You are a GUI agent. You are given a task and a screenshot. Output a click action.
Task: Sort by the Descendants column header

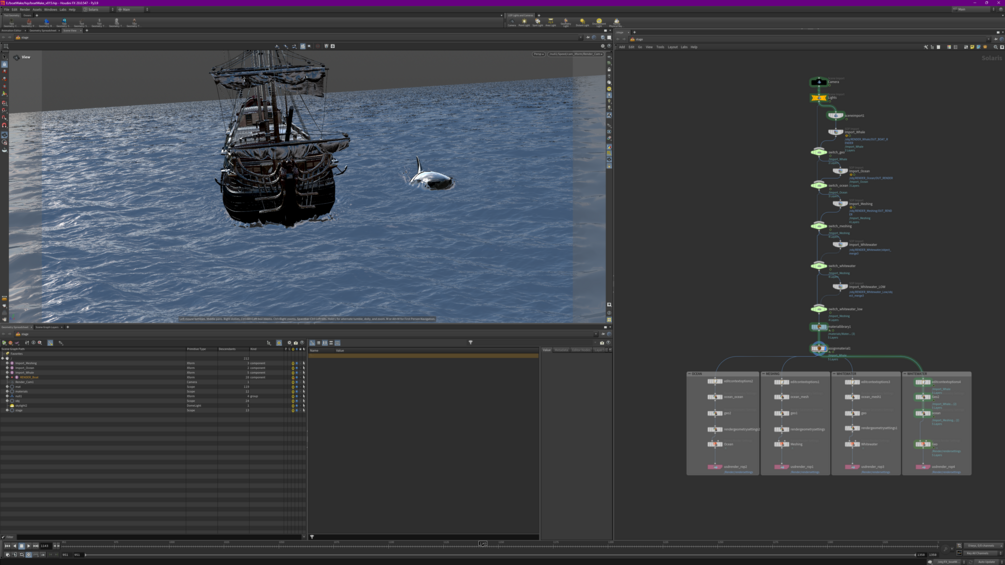pos(233,349)
